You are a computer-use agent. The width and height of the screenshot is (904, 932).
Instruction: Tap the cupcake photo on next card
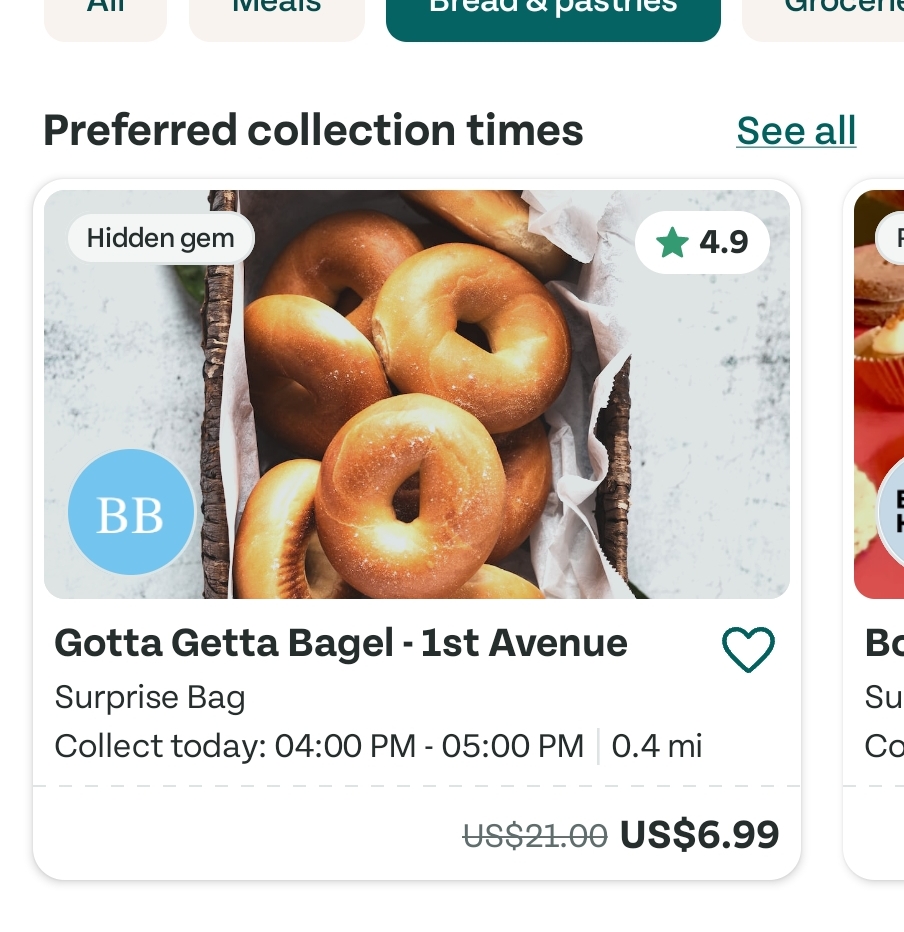point(879,394)
